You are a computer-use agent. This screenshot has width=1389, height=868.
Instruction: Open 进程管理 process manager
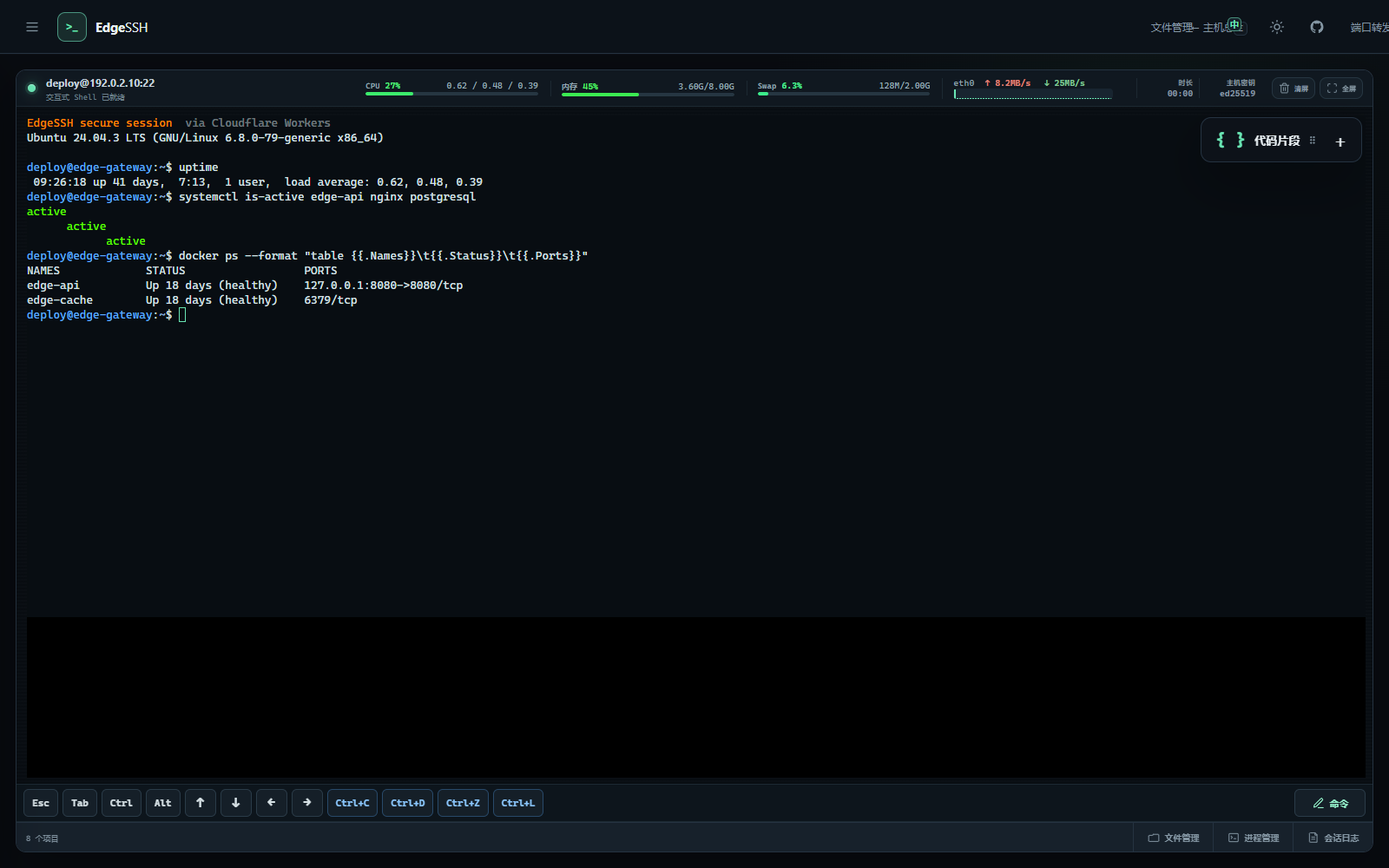[1254, 838]
